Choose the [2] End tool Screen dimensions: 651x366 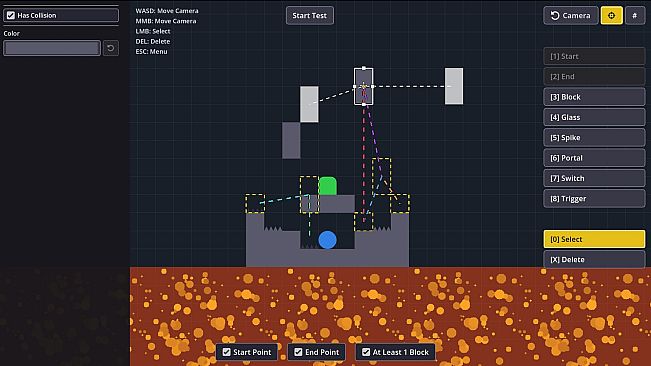point(594,76)
